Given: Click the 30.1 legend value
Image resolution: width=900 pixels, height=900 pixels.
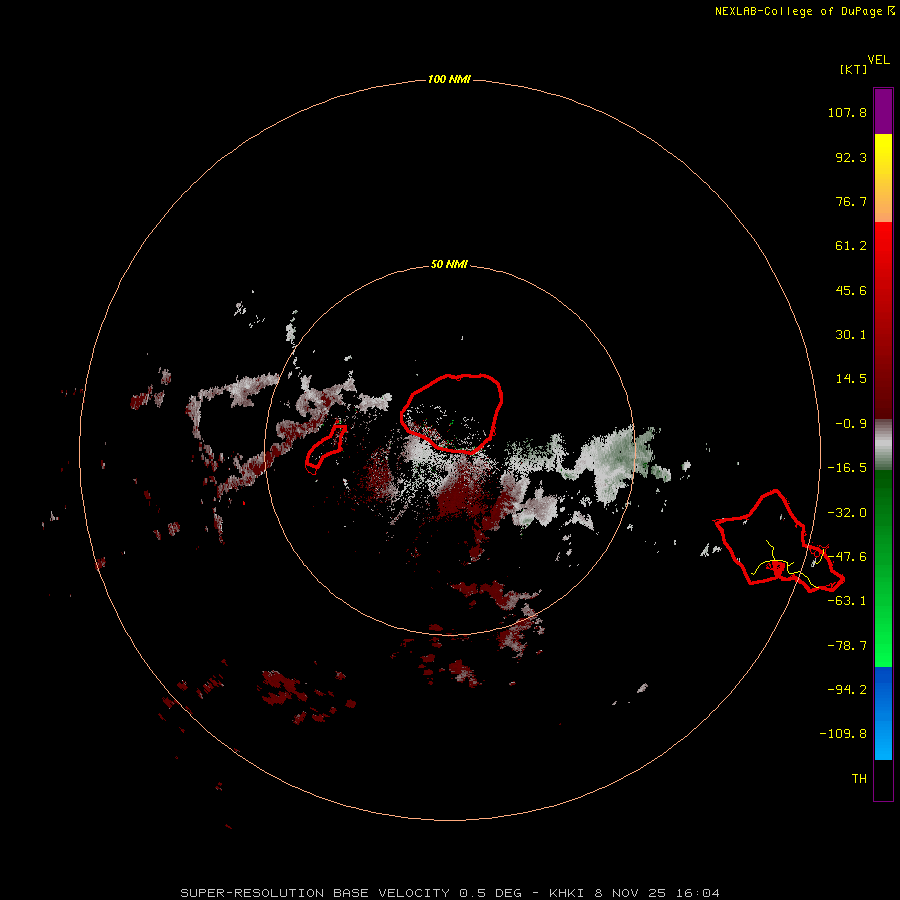Looking at the screenshot, I should (x=851, y=335).
